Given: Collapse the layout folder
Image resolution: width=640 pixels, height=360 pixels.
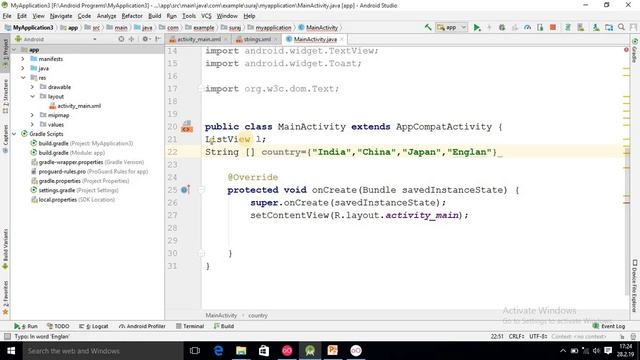Looking at the screenshot, I should (32, 96).
